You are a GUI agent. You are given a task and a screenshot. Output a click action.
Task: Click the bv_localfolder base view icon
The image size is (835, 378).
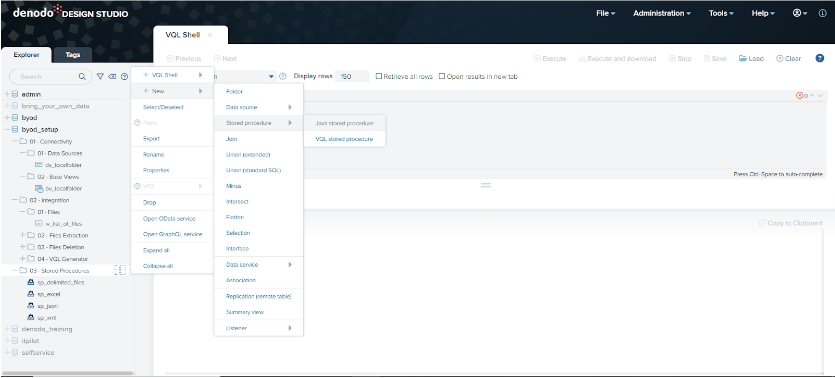[x=39, y=188]
